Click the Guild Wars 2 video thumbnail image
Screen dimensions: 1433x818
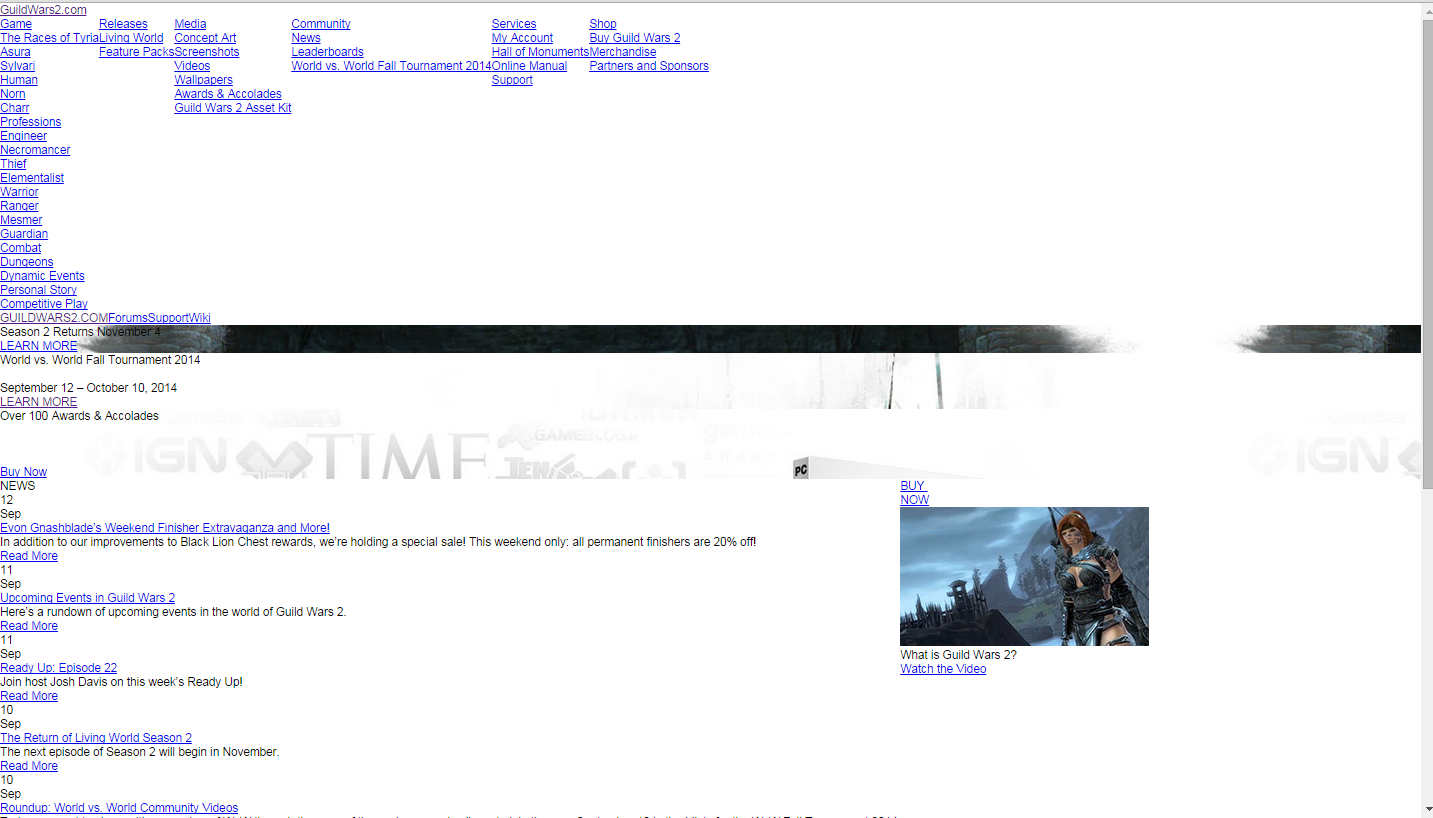point(1024,576)
